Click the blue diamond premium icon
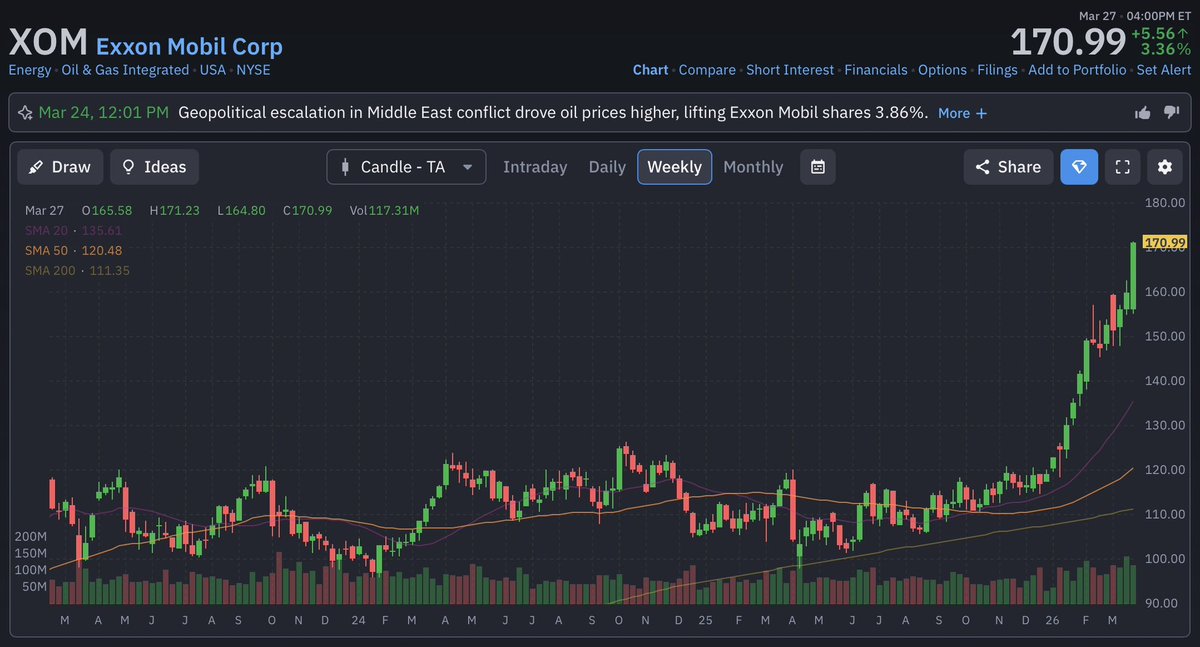Image resolution: width=1200 pixels, height=647 pixels. click(1079, 167)
